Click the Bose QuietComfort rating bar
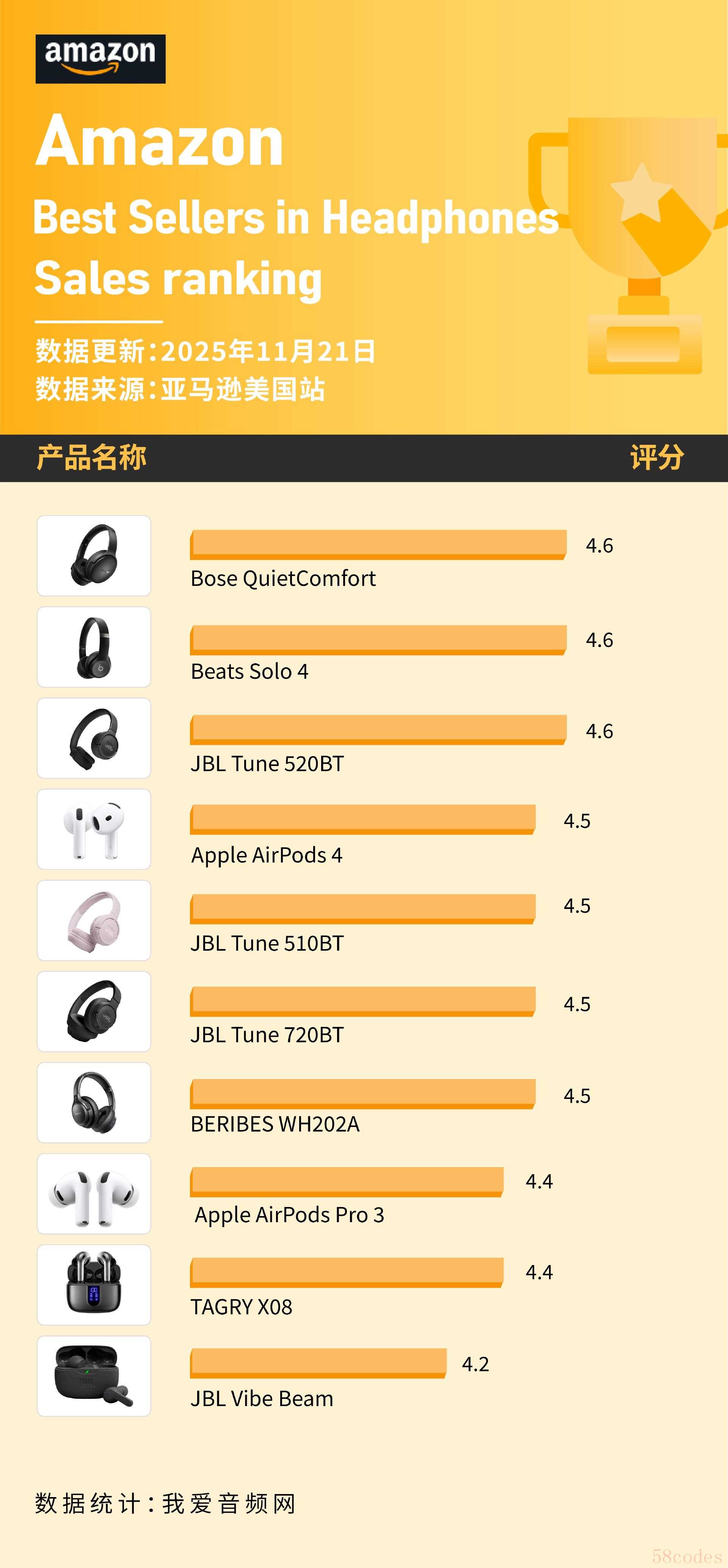 coord(377,544)
